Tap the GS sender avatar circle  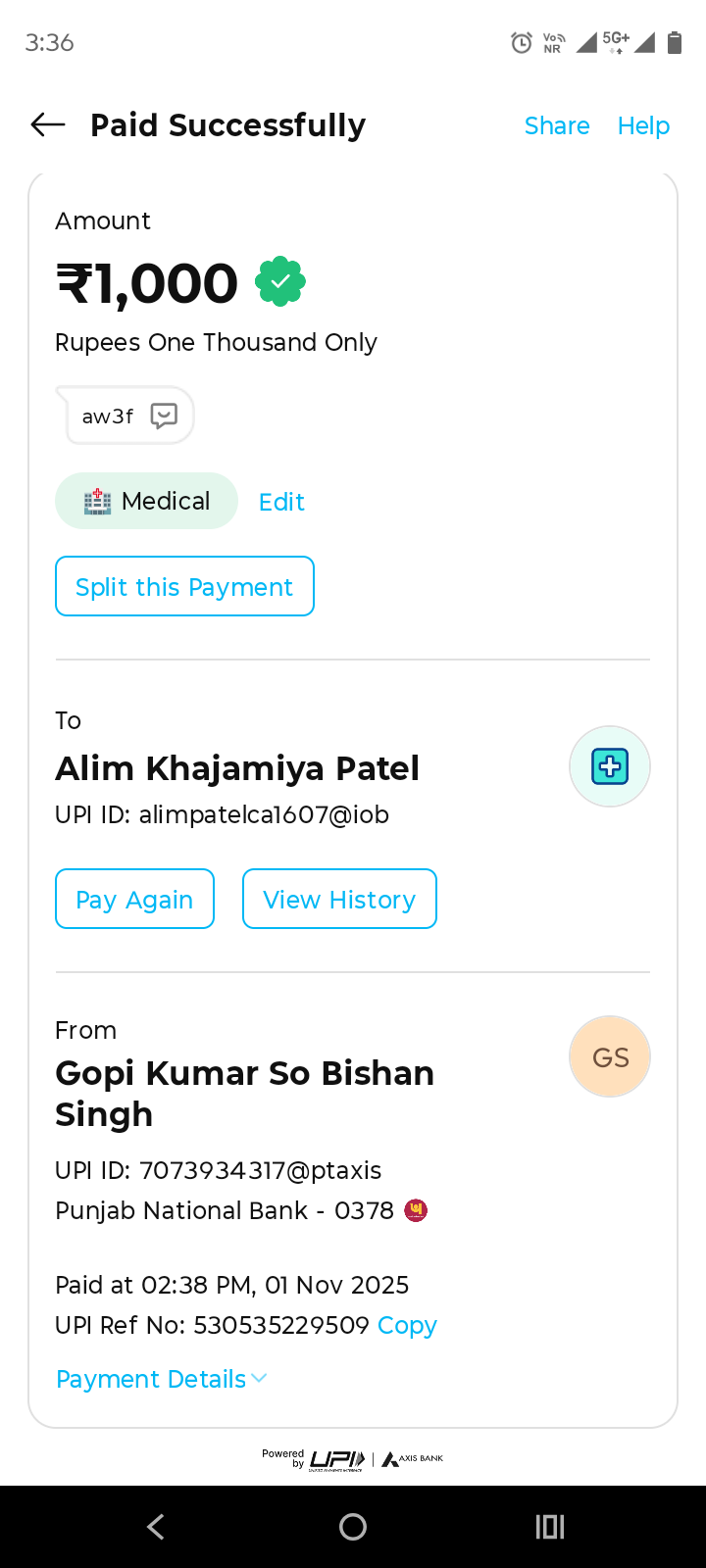(x=610, y=1056)
